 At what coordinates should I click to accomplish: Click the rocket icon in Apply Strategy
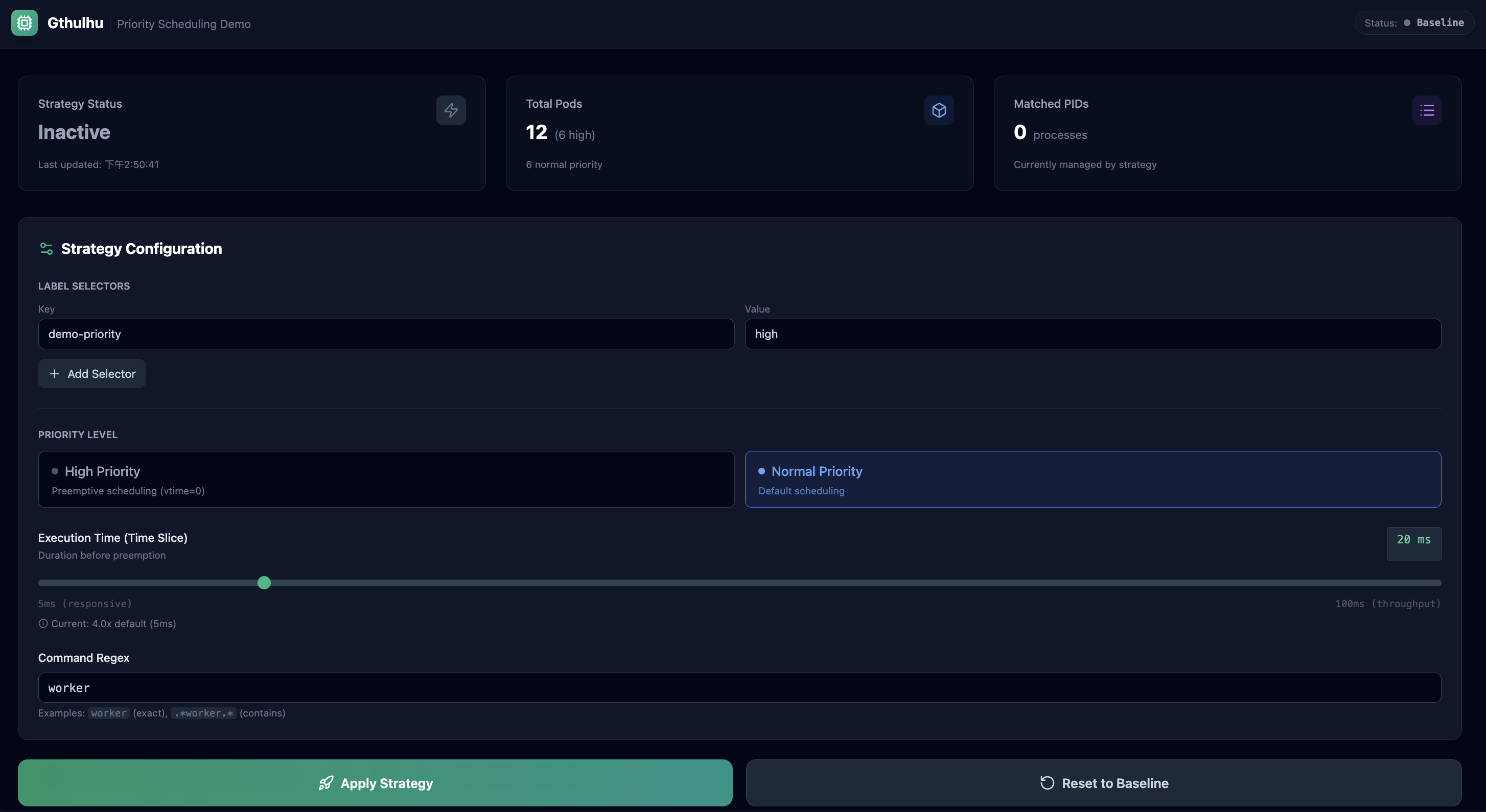click(x=326, y=782)
